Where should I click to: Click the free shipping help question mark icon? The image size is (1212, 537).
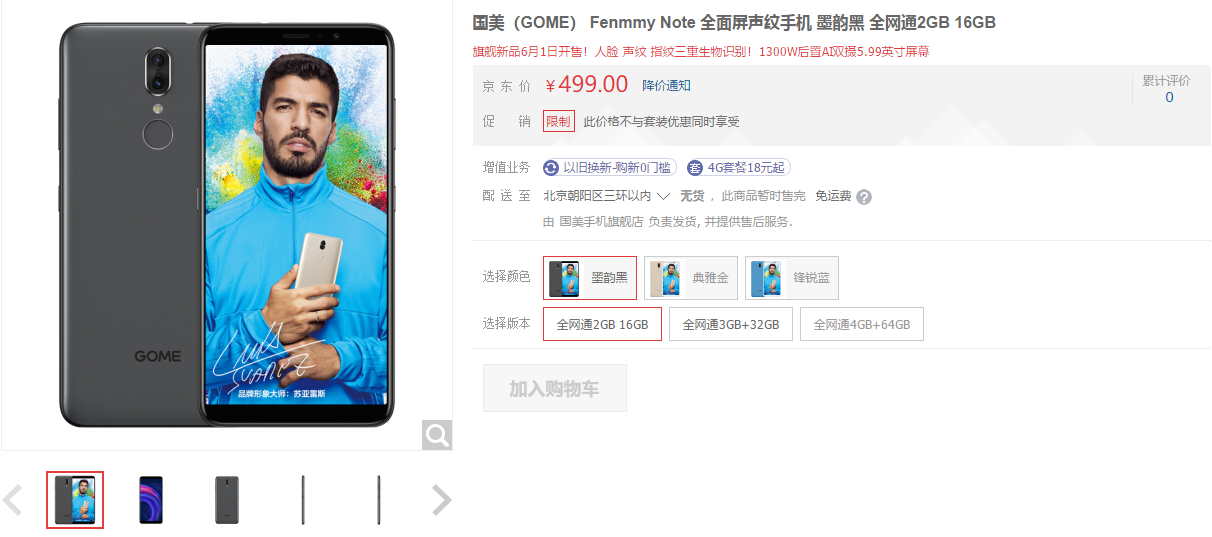[x=864, y=197]
